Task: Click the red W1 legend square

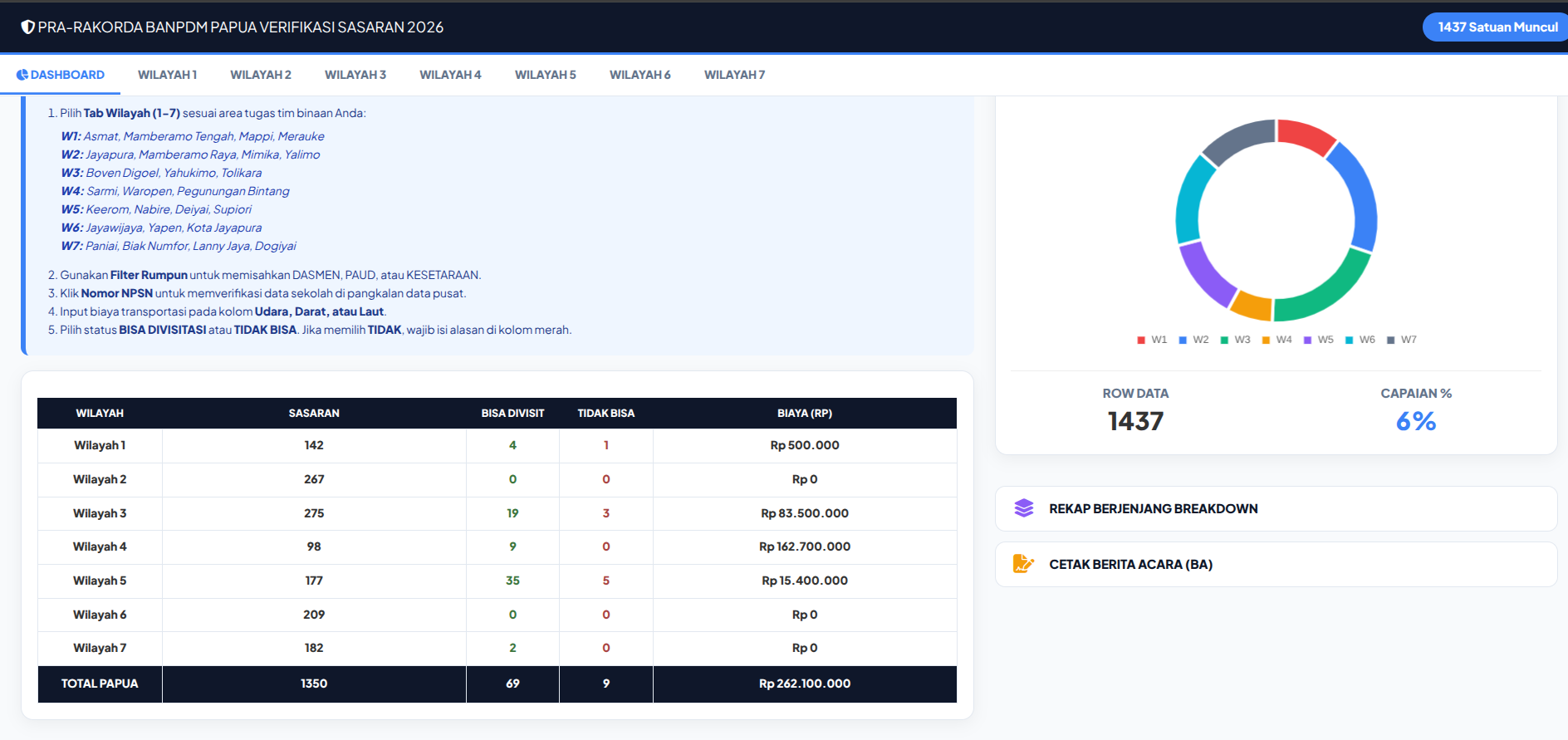Action: [1141, 340]
